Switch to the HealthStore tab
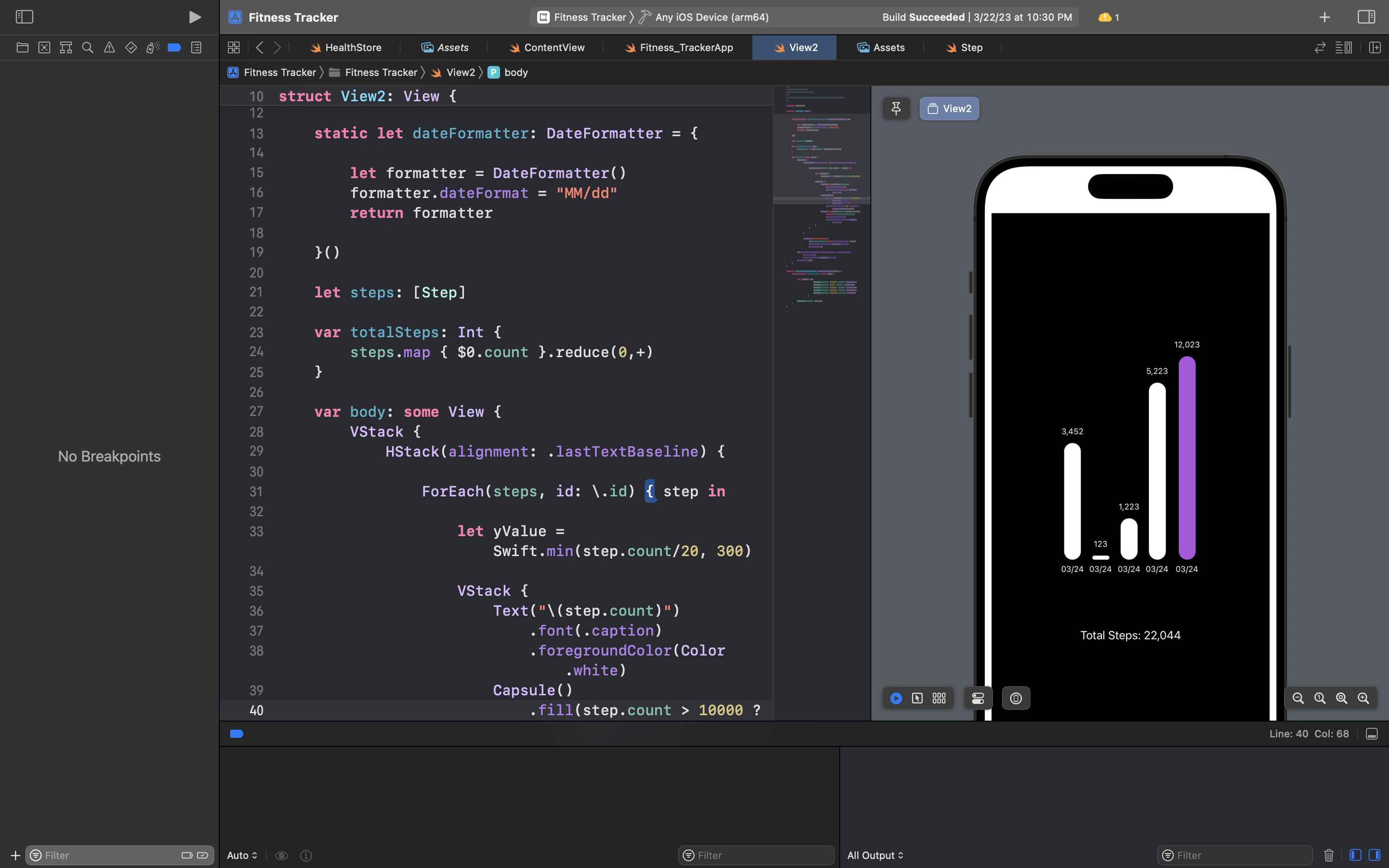 (x=345, y=47)
